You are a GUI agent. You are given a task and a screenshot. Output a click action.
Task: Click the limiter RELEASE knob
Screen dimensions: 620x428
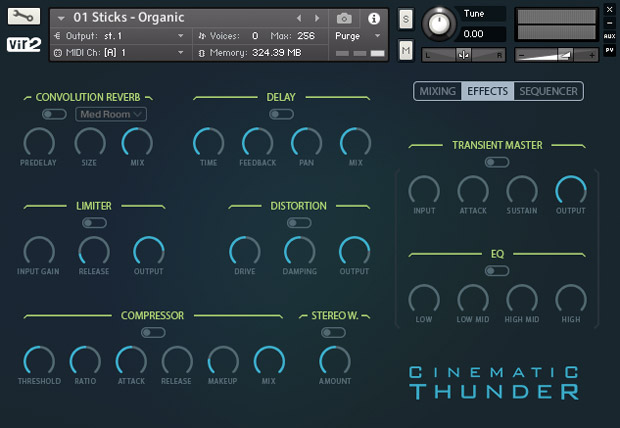coord(94,251)
